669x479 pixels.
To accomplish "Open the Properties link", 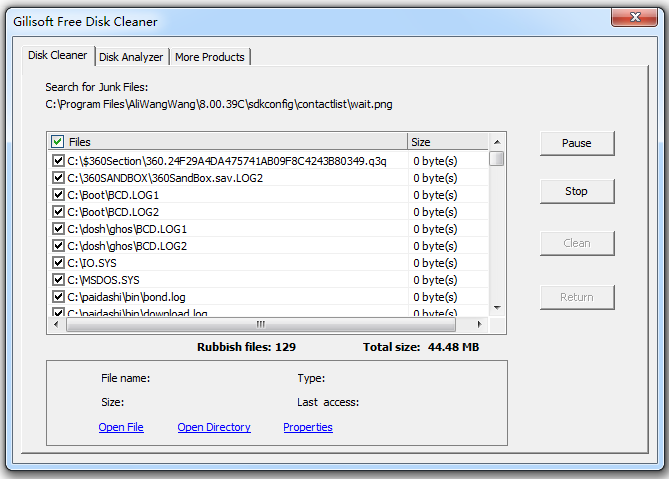I will [x=308, y=427].
